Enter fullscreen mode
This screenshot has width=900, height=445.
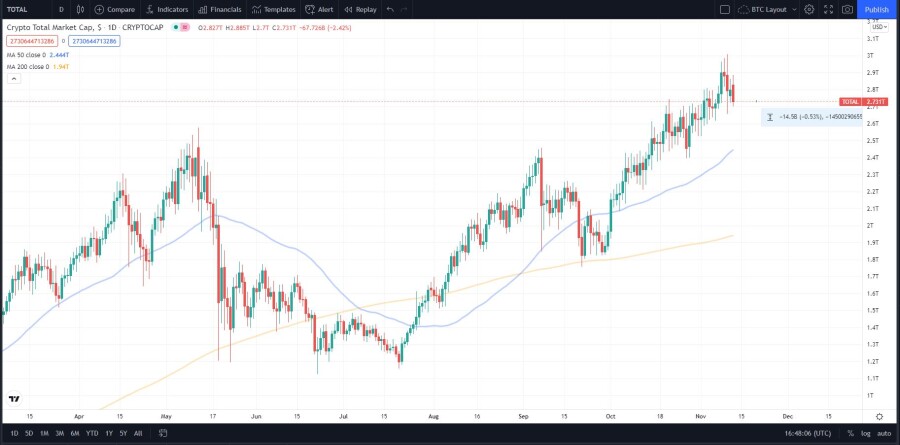click(828, 9)
